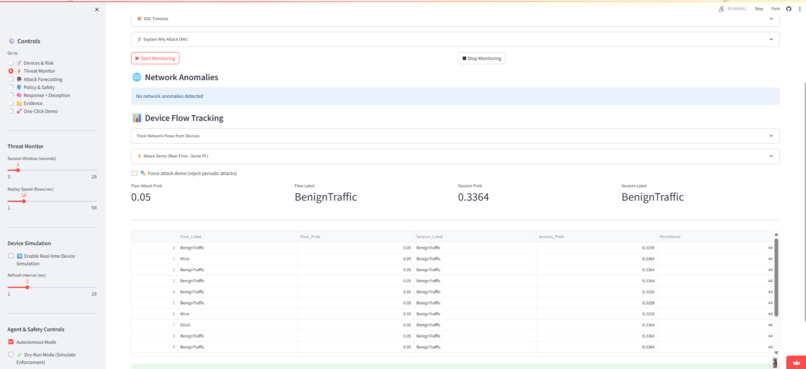
Task: Click the Mirai cell in row 1
Action: click(x=237, y=259)
